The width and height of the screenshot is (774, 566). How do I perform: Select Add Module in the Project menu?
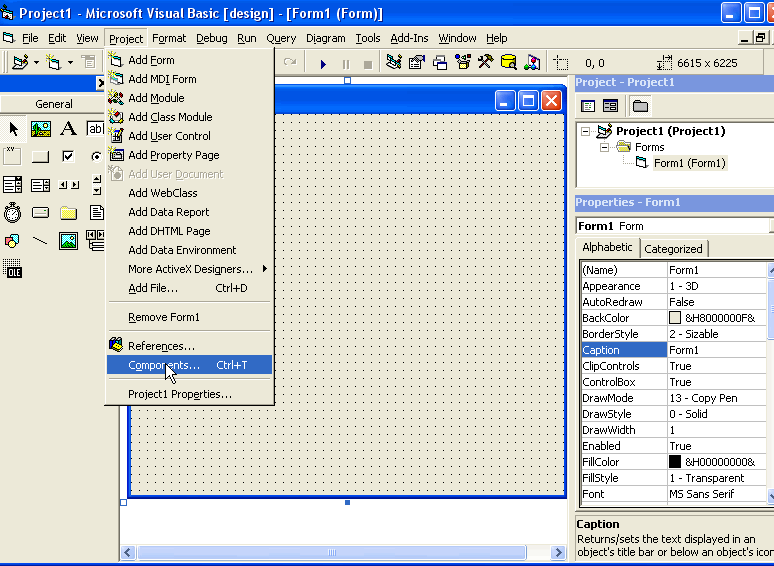(190, 98)
